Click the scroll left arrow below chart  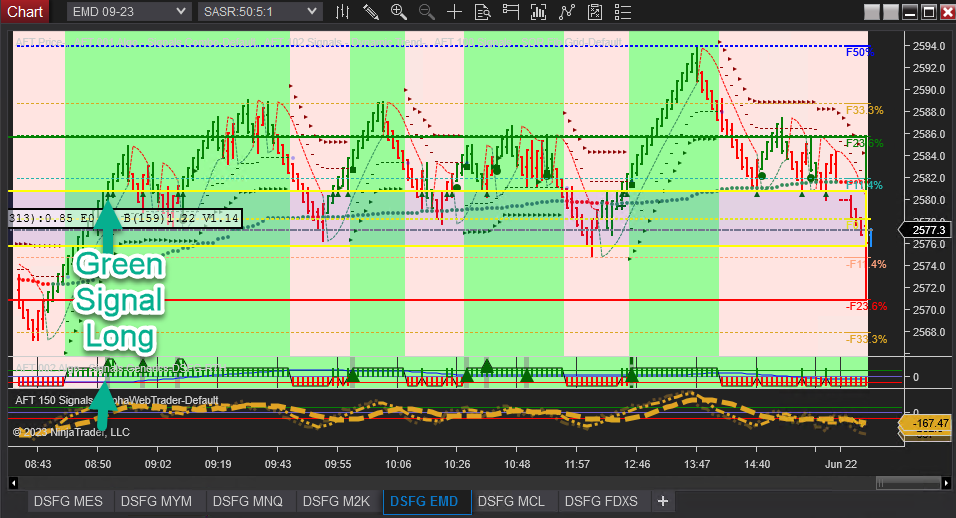pyautogui.click(x=13, y=483)
